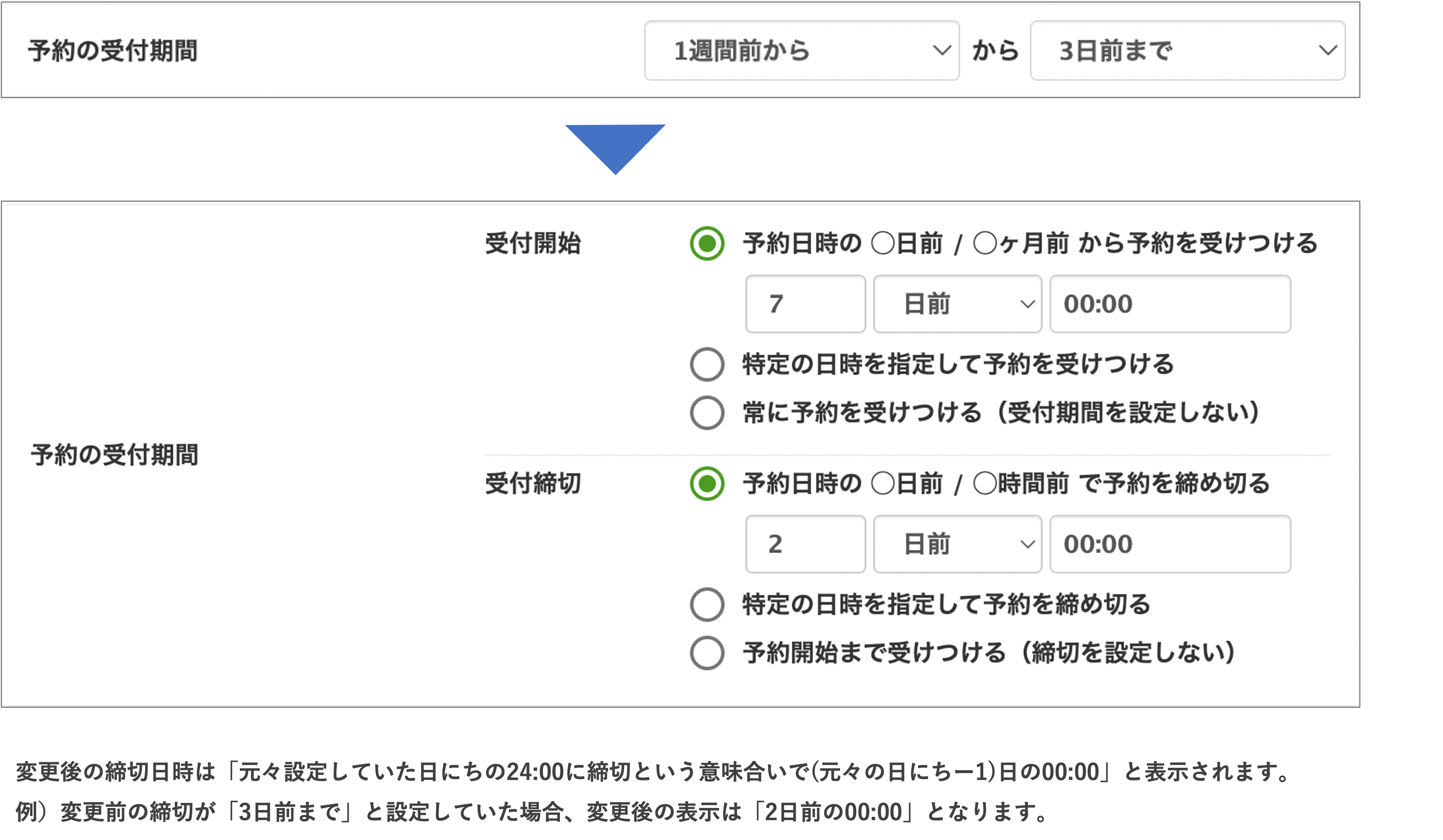Click the から text between the dropdowns
Image resolution: width=1443 pixels, height=840 pixels.
pos(995,50)
